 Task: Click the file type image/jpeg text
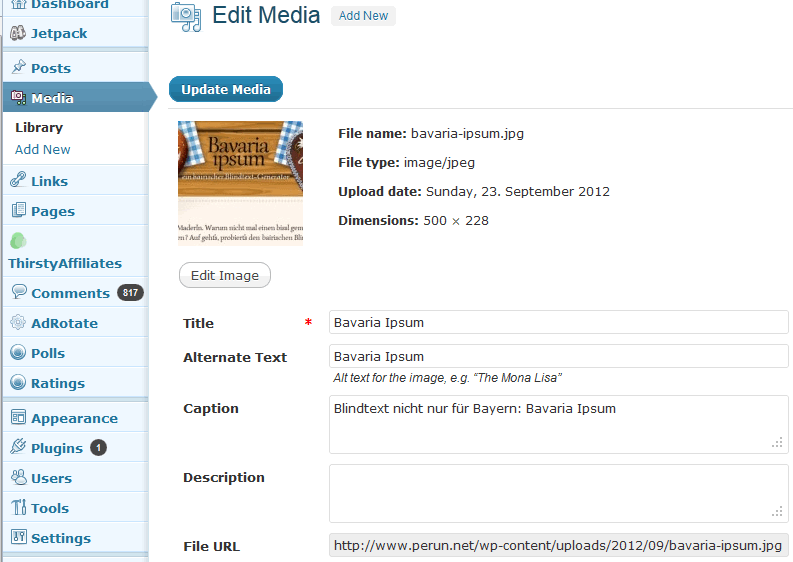click(439, 163)
